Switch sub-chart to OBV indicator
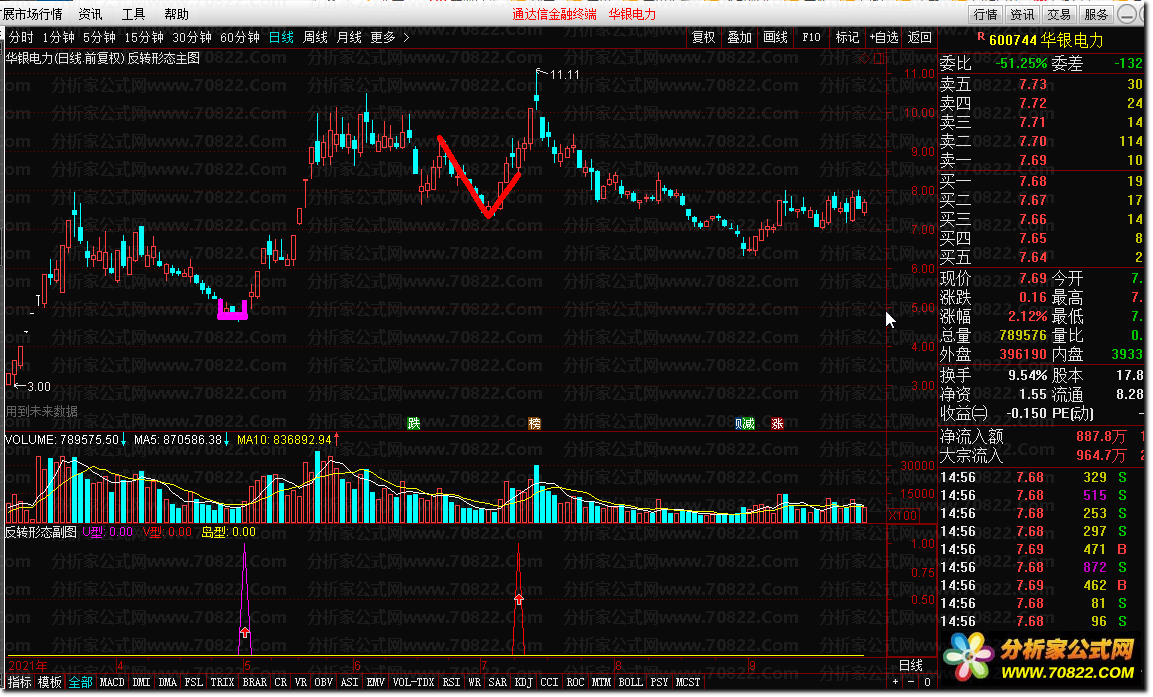 tap(323, 682)
